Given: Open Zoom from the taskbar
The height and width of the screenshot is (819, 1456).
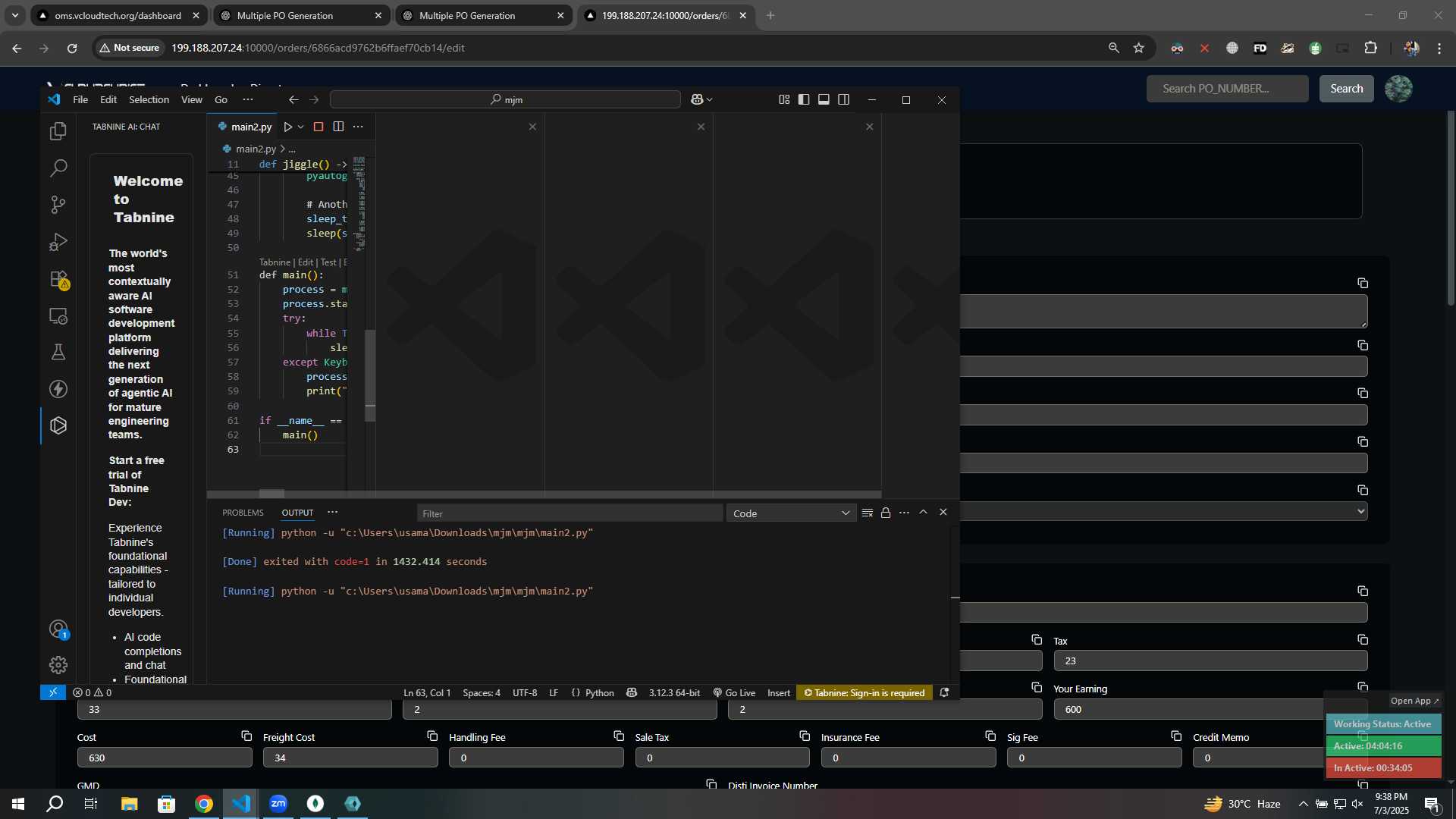Looking at the screenshot, I should tap(278, 804).
